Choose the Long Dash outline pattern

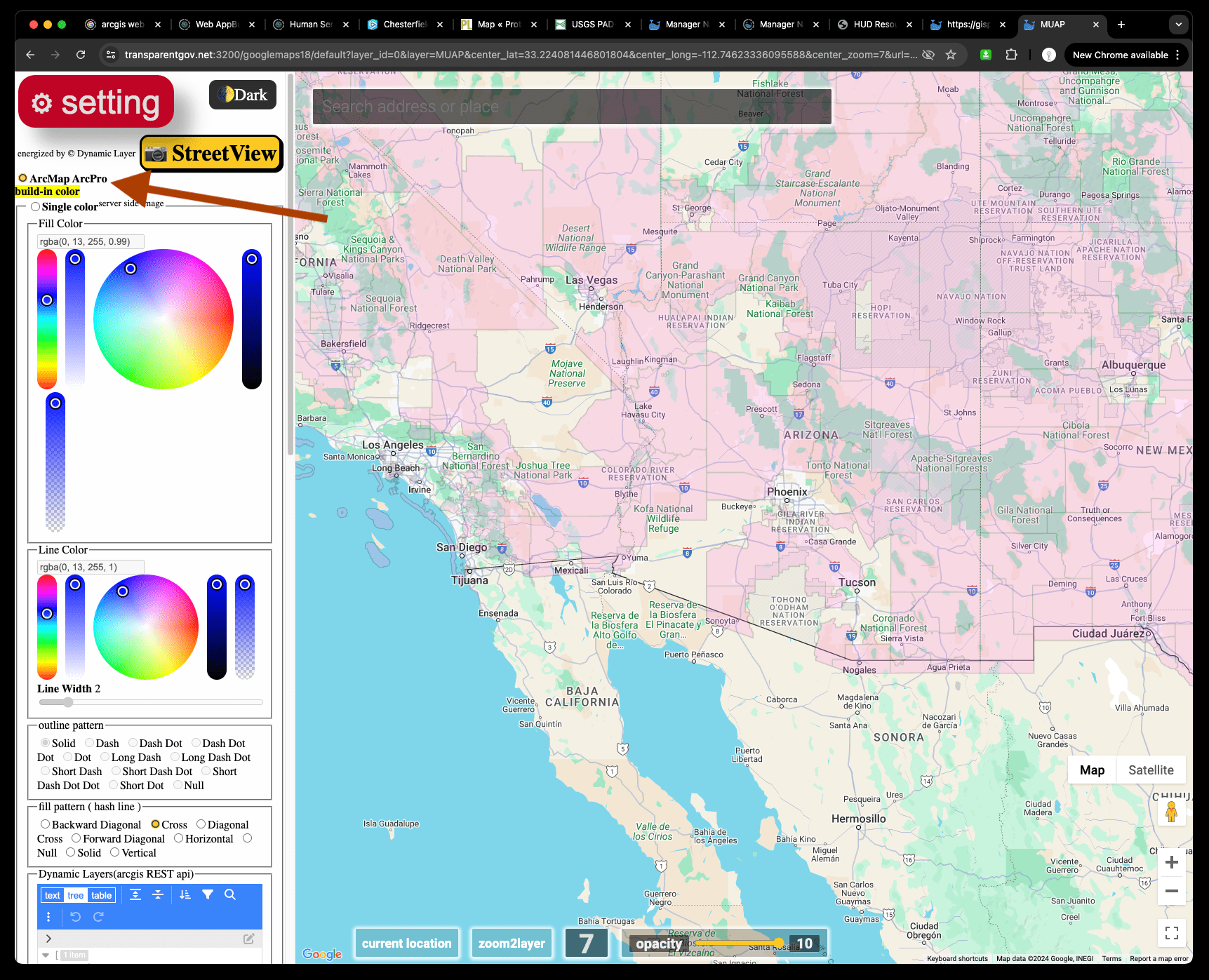pos(105,757)
